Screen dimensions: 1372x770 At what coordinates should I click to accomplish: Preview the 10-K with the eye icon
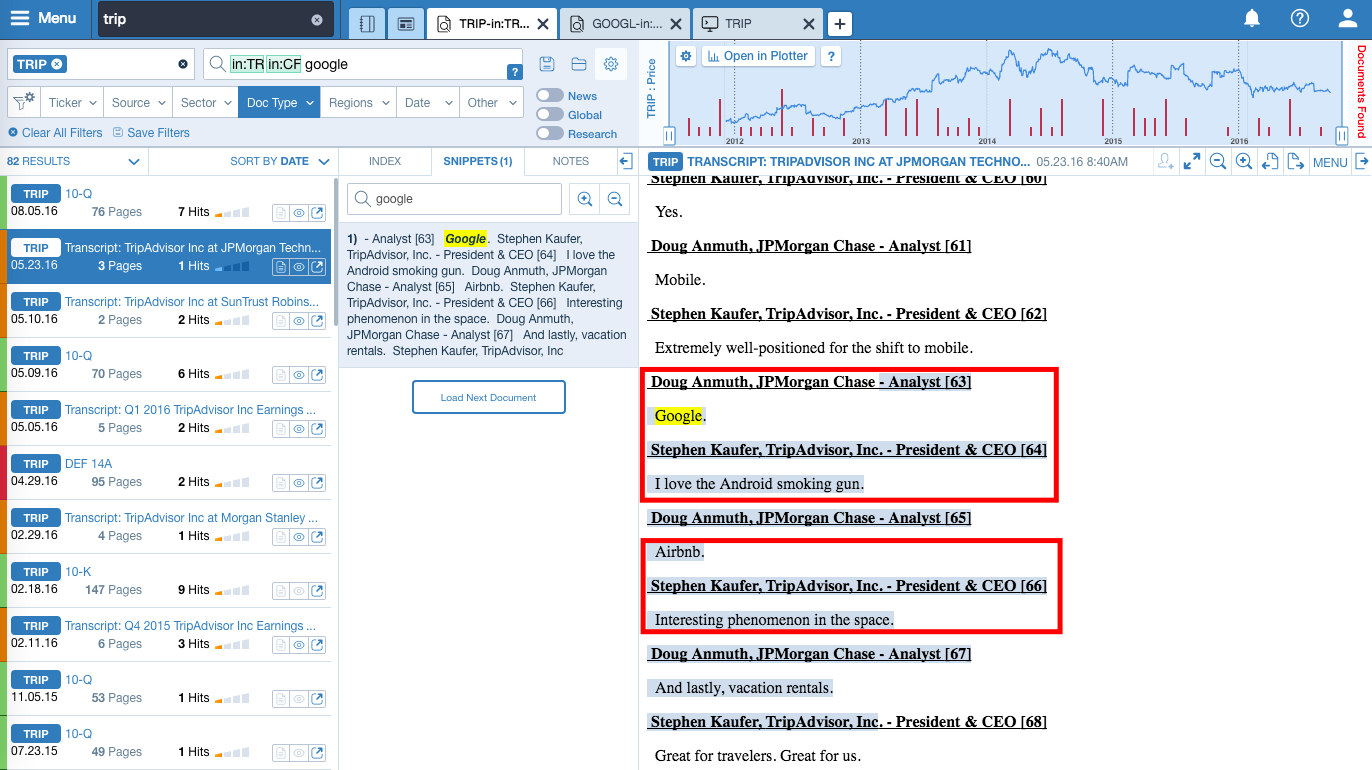tap(299, 590)
